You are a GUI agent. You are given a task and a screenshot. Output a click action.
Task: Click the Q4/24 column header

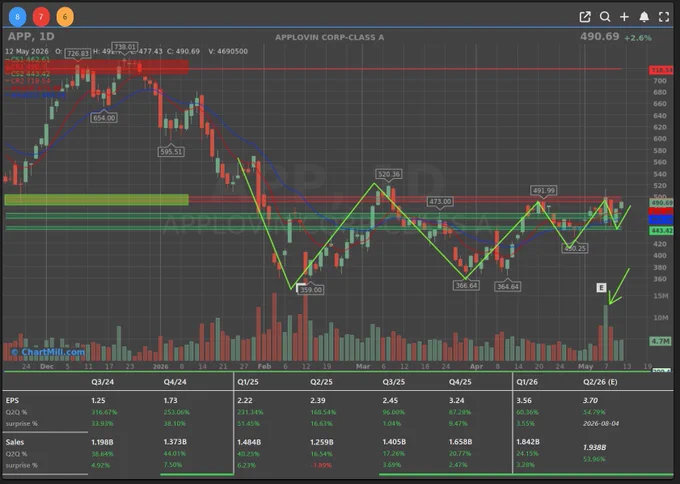175,382
